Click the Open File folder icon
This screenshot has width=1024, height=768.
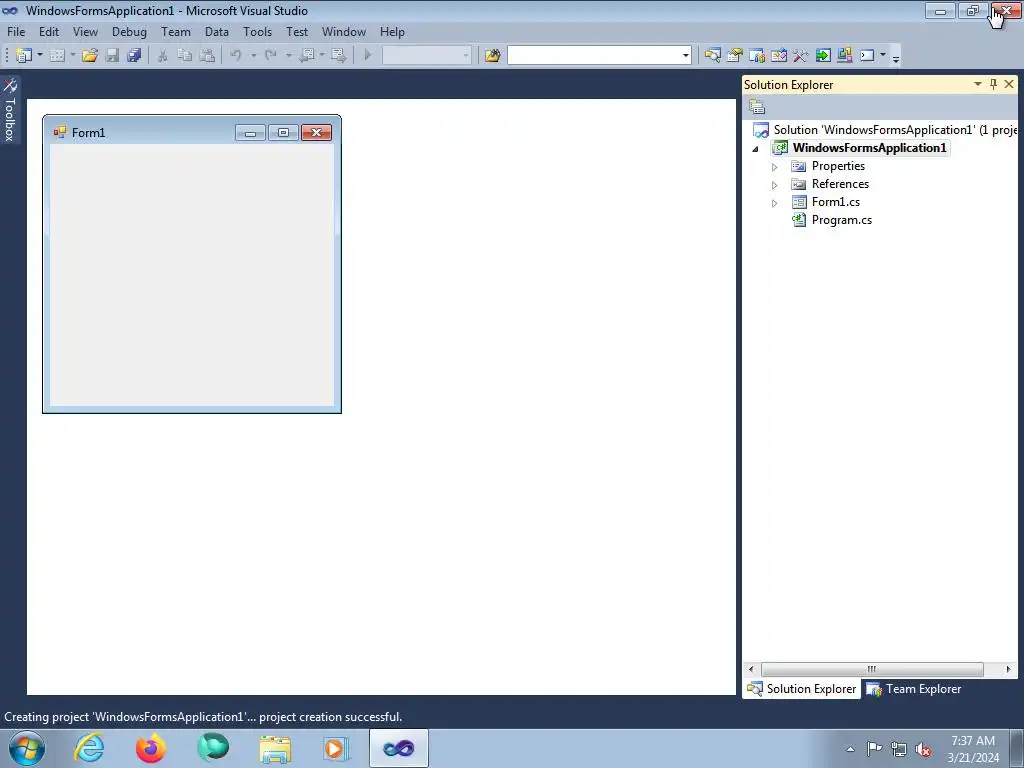point(90,56)
